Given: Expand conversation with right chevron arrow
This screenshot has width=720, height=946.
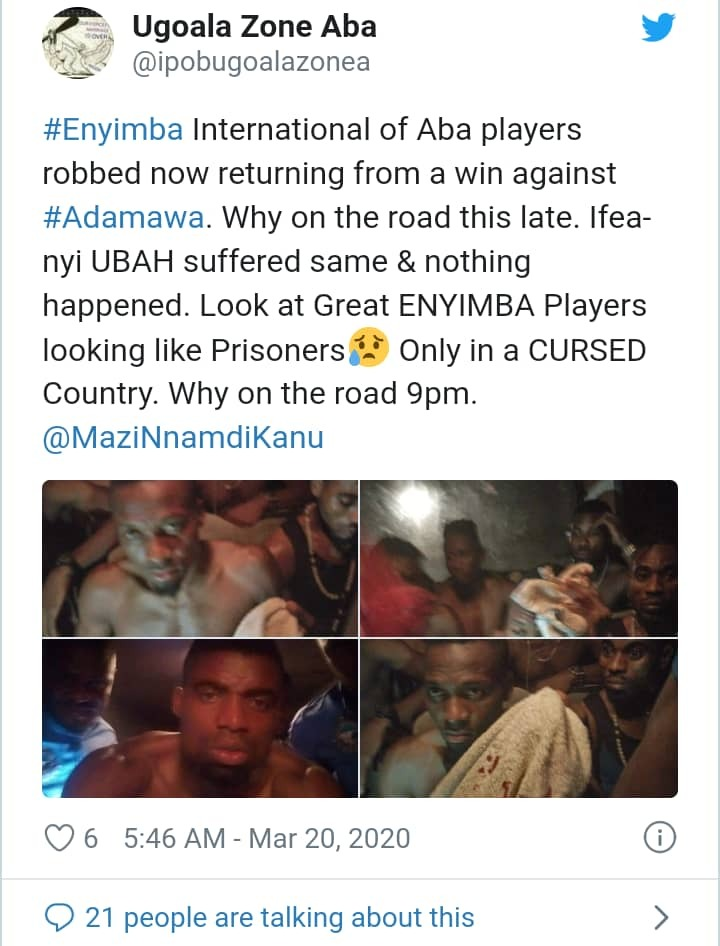Looking at the screenshot, I should point(661,917).
